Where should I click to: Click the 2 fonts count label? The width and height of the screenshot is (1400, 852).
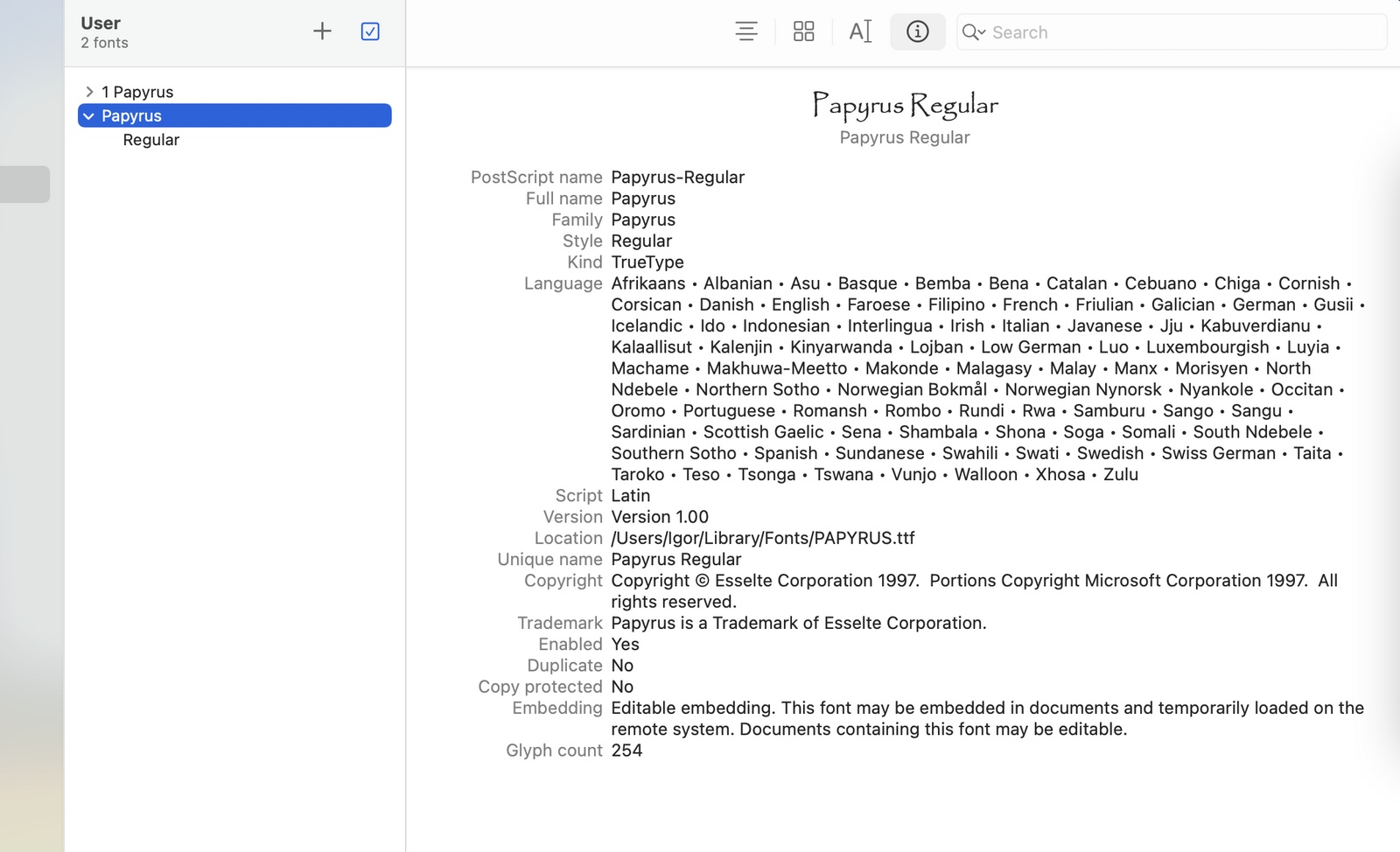pos(104,43)
